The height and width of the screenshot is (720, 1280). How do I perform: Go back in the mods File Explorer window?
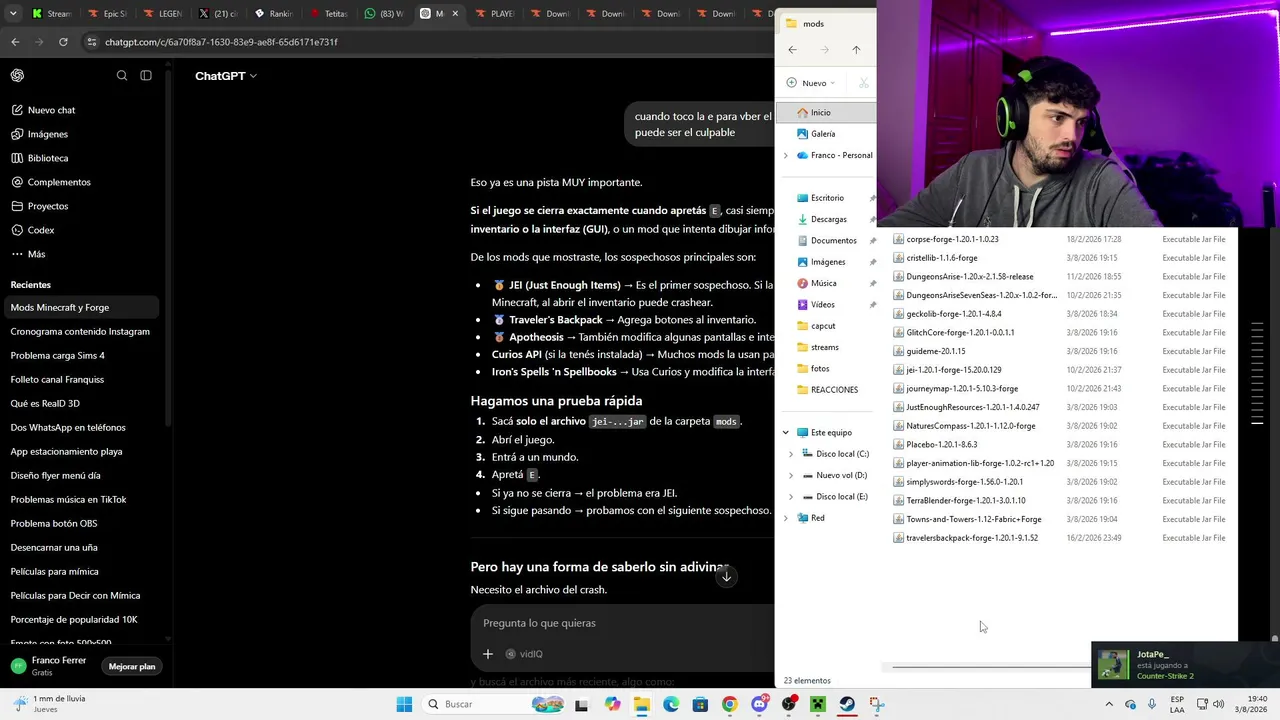pos(792,50)
